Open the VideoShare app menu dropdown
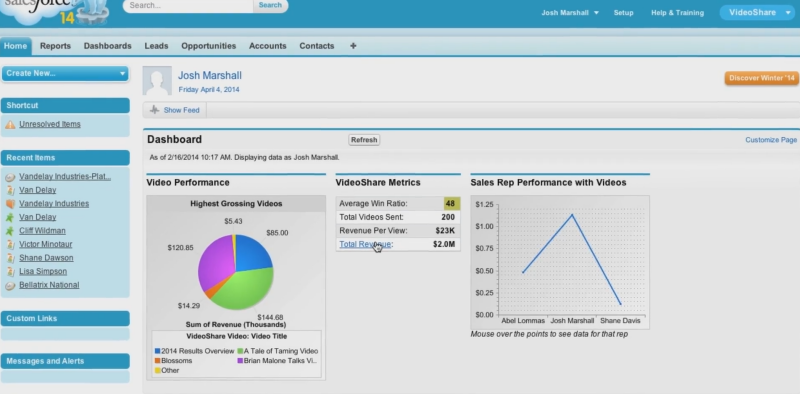 point(758,13)
